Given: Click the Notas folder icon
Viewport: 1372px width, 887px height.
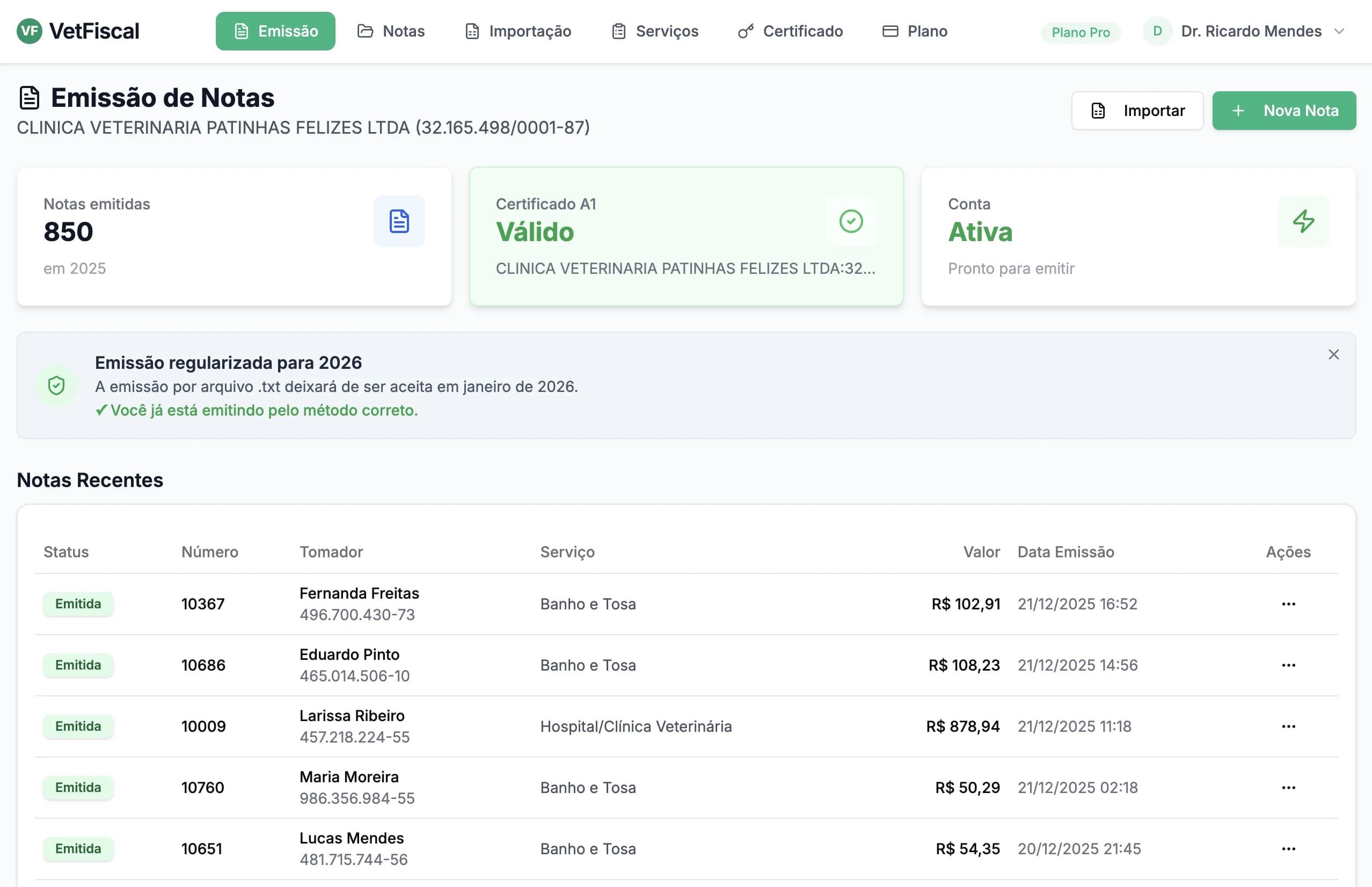Looking at the screenshot, I should (366, 31).
